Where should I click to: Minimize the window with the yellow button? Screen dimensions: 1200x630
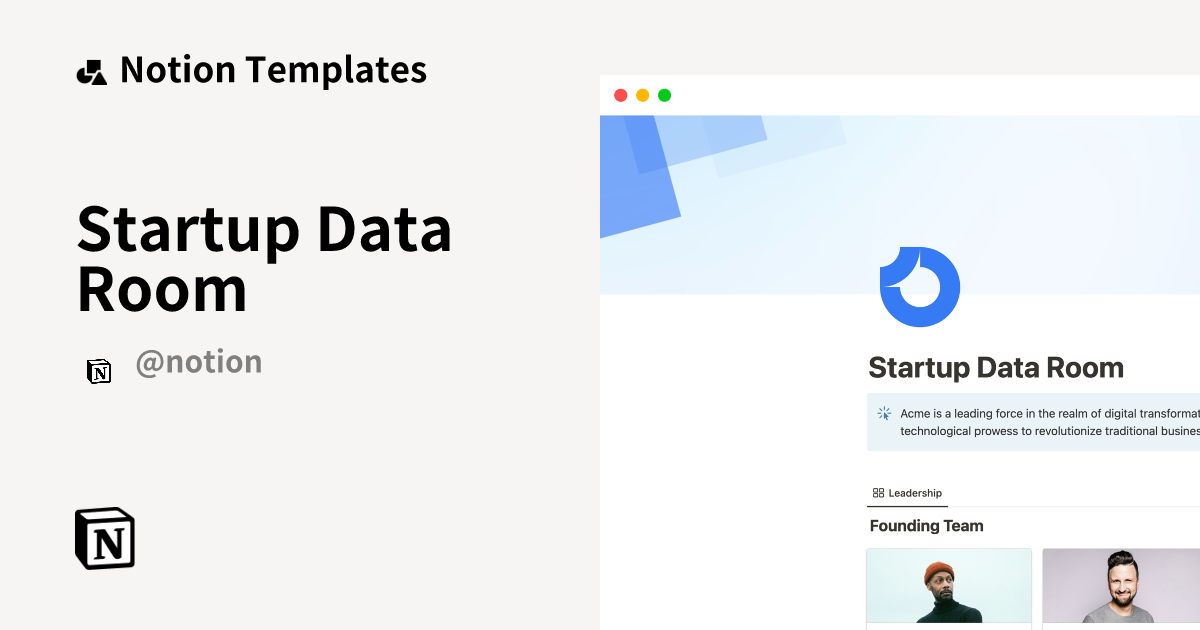coord(642,95)
